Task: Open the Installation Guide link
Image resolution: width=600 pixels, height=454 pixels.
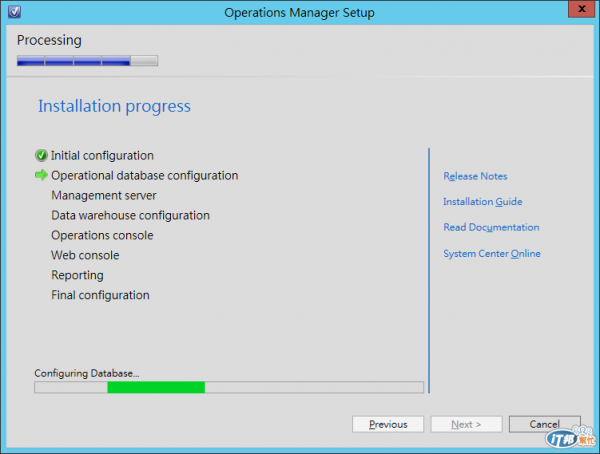Action: tap(482, 202)
